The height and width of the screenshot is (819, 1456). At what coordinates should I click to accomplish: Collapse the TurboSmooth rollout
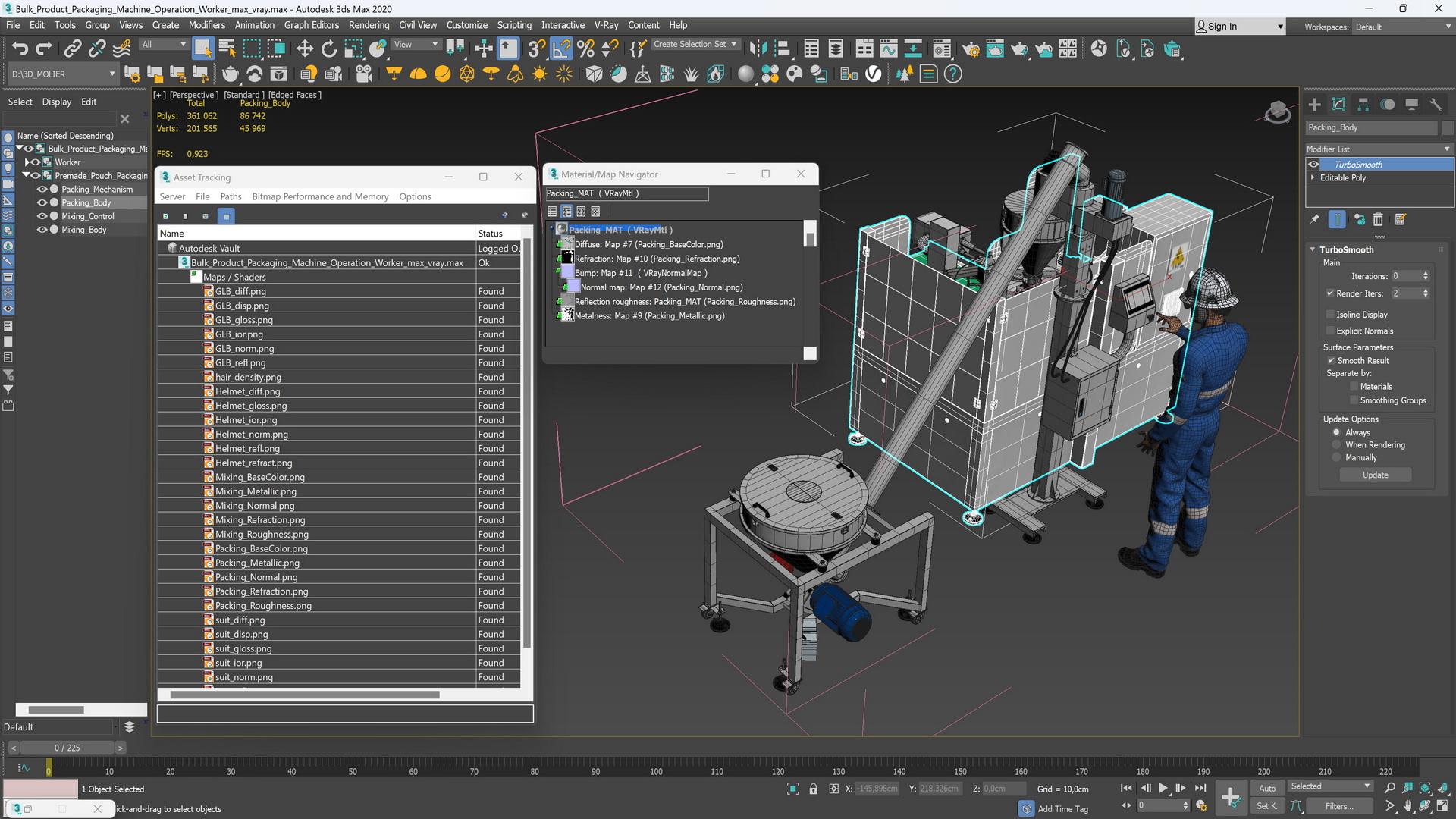[x=1313, y=250]
